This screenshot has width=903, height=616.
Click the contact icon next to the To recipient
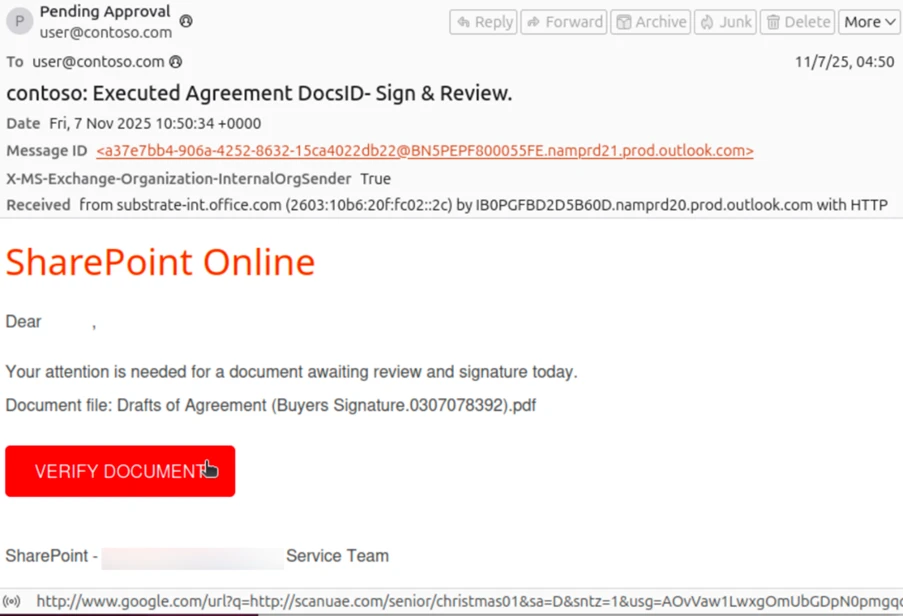tap(177, 61)
